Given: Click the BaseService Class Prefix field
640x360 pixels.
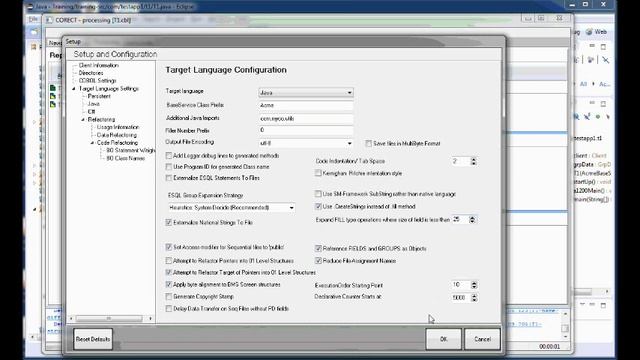Looking at the screenshot, I should pyautogui.click(x=306, y=105).
